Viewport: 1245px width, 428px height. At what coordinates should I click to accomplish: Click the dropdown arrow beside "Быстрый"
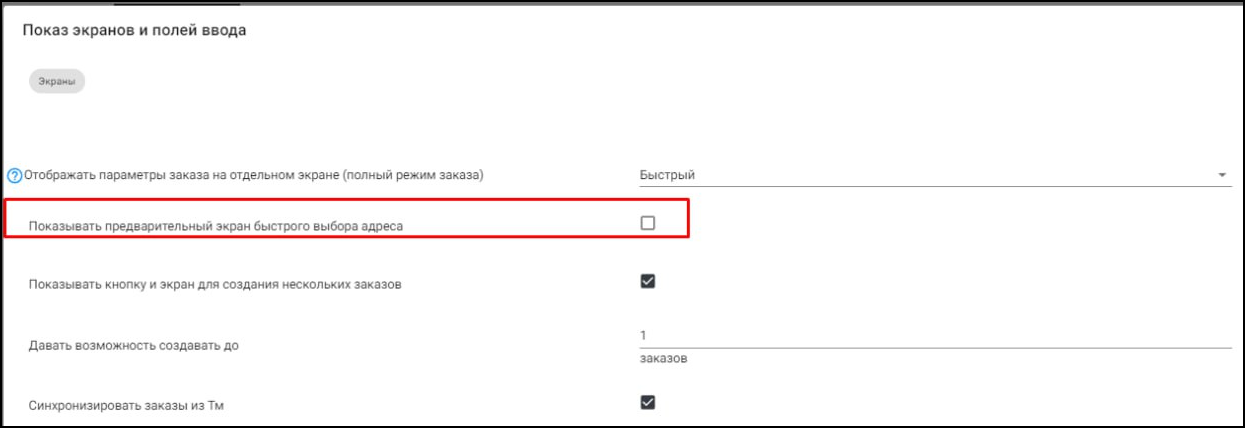pos(1222,175)
